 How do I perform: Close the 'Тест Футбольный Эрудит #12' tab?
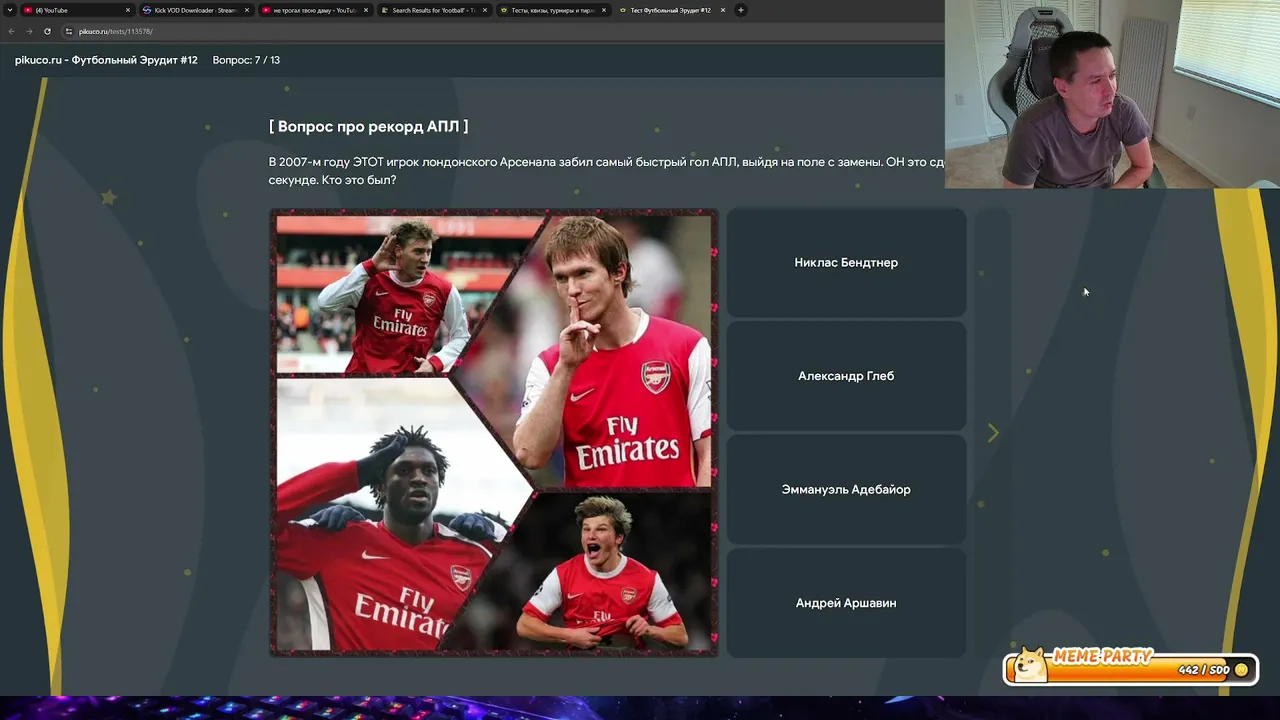[x=722, y=10]
